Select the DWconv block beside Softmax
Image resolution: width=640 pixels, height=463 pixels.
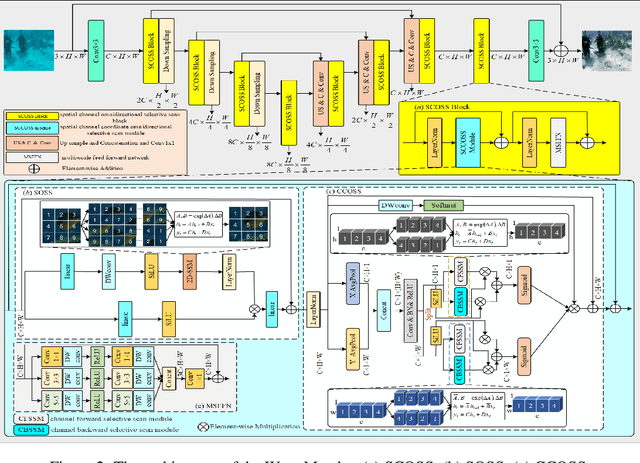[395, 207]
